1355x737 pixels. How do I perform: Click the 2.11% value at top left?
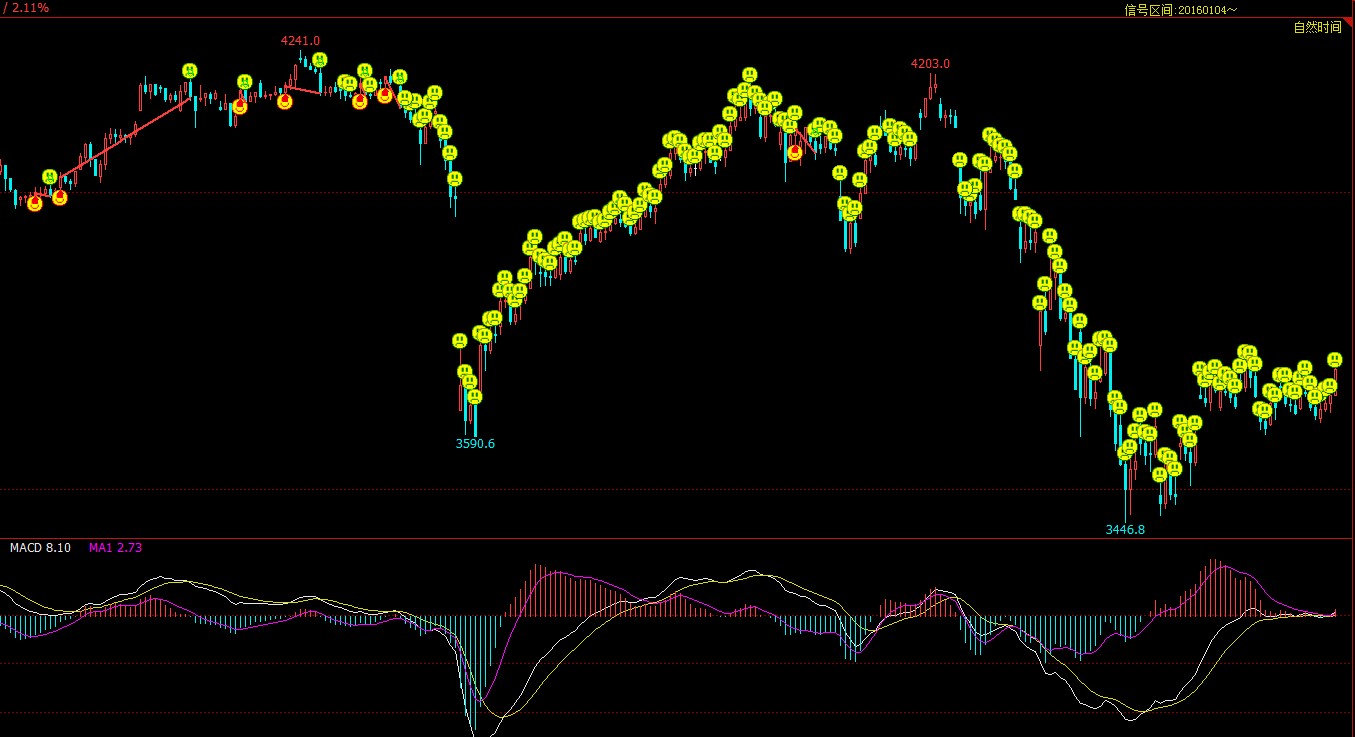(30, 8)
